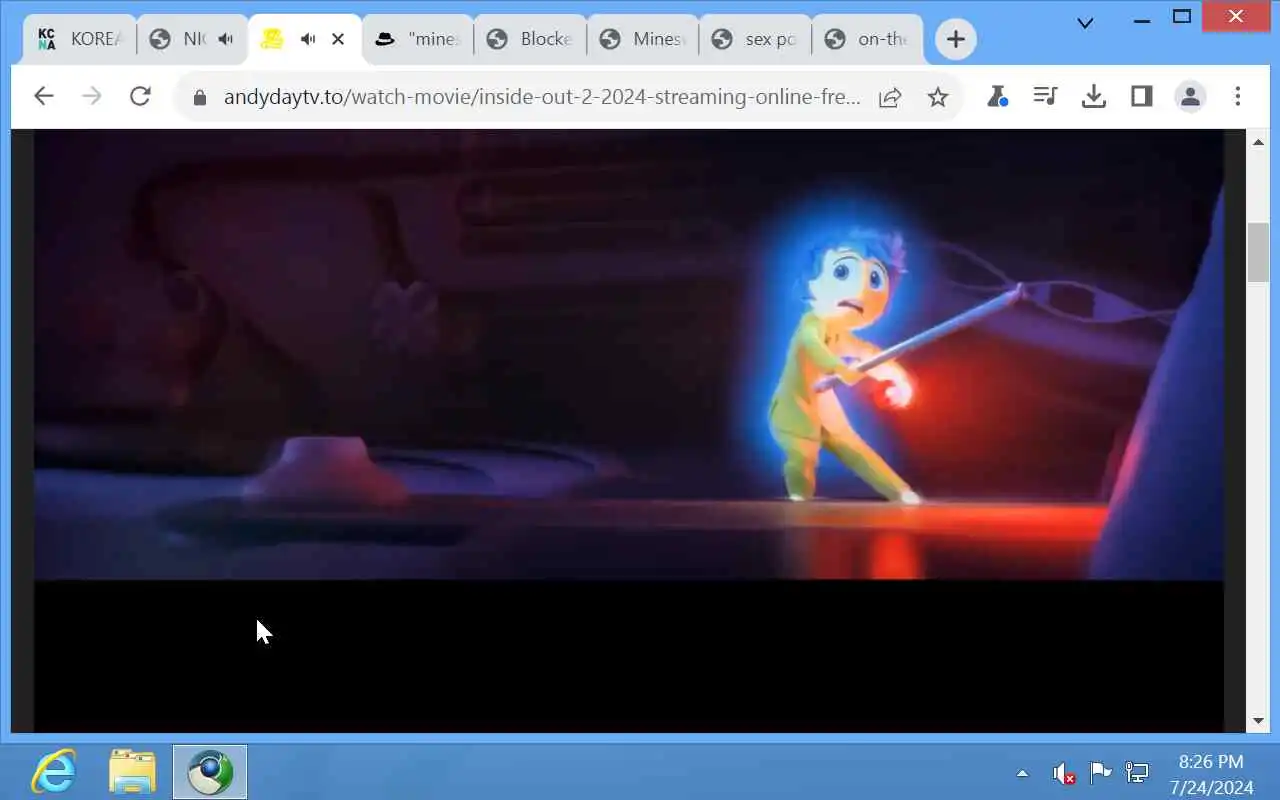1280x800 pixels.
Task: Select the Chromium taskbar button
Action: click(210, 772)
